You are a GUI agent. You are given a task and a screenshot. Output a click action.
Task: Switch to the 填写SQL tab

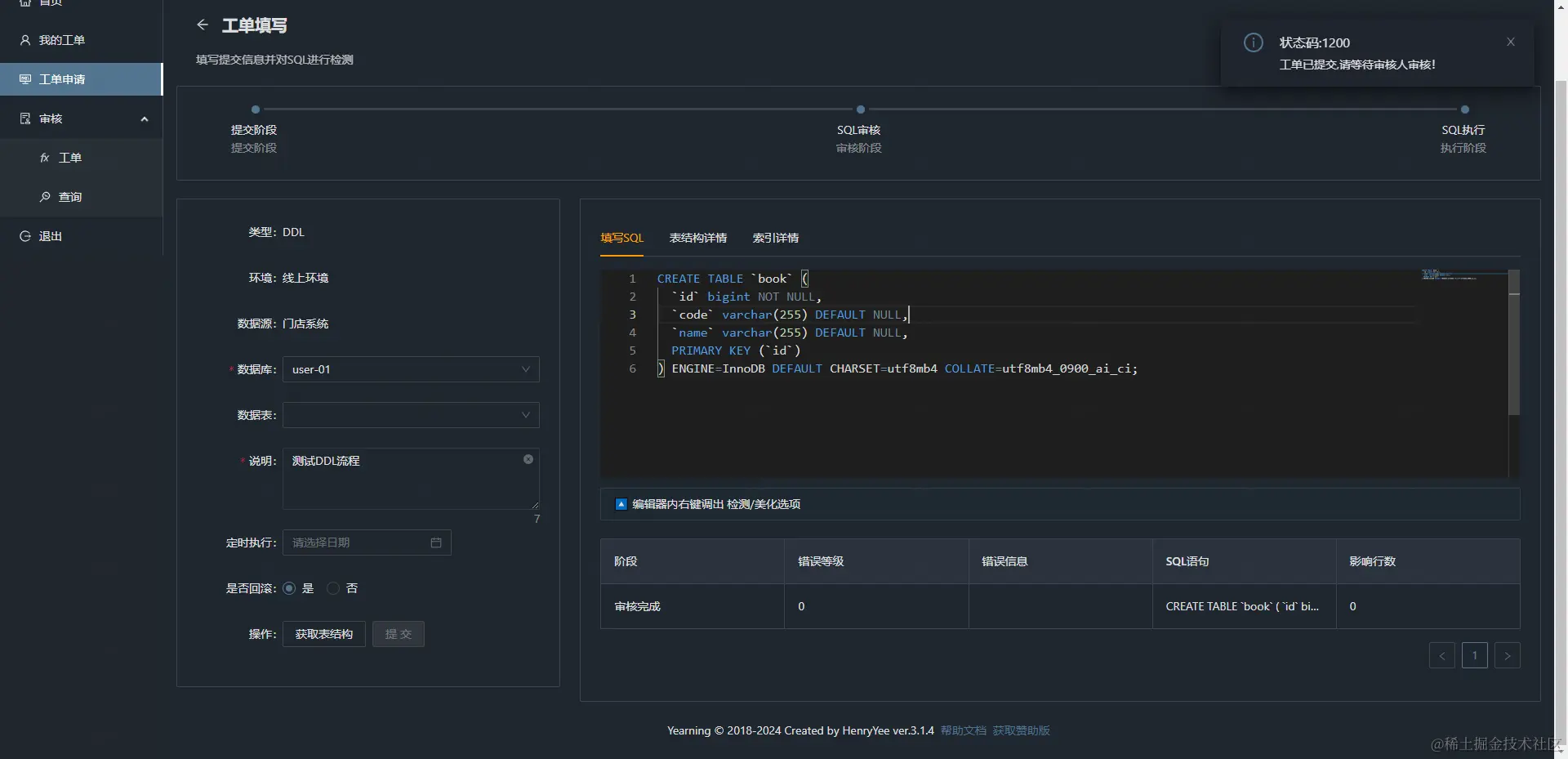click(x=622, y=238)
